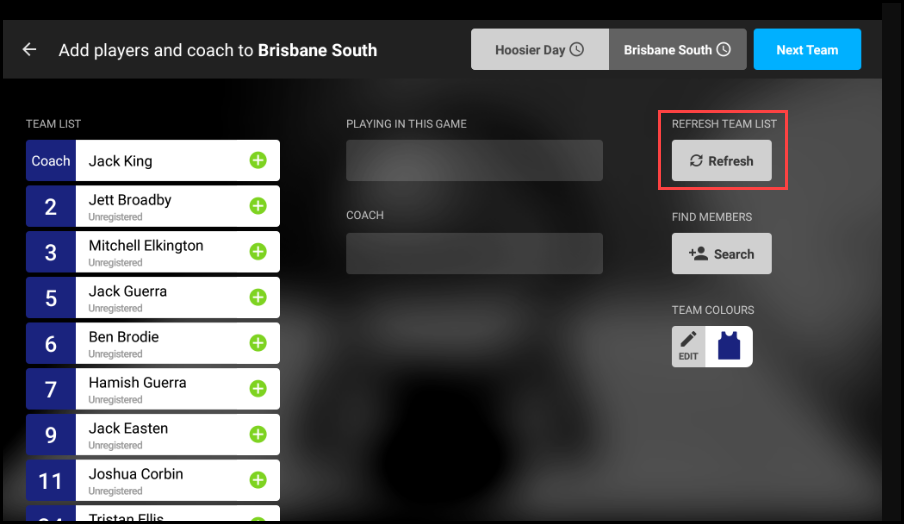Switch to the Hoosier Day team tab
Viewport: 904px width, 524px height.
click(540, 50)
